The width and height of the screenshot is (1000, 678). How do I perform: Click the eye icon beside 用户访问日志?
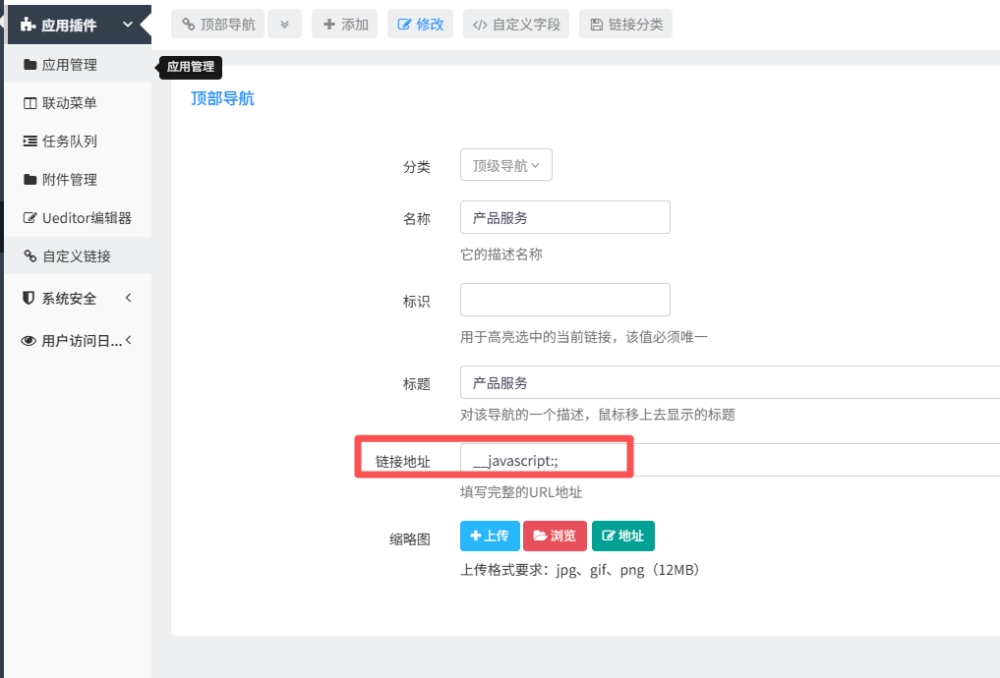tap(28, 341)
